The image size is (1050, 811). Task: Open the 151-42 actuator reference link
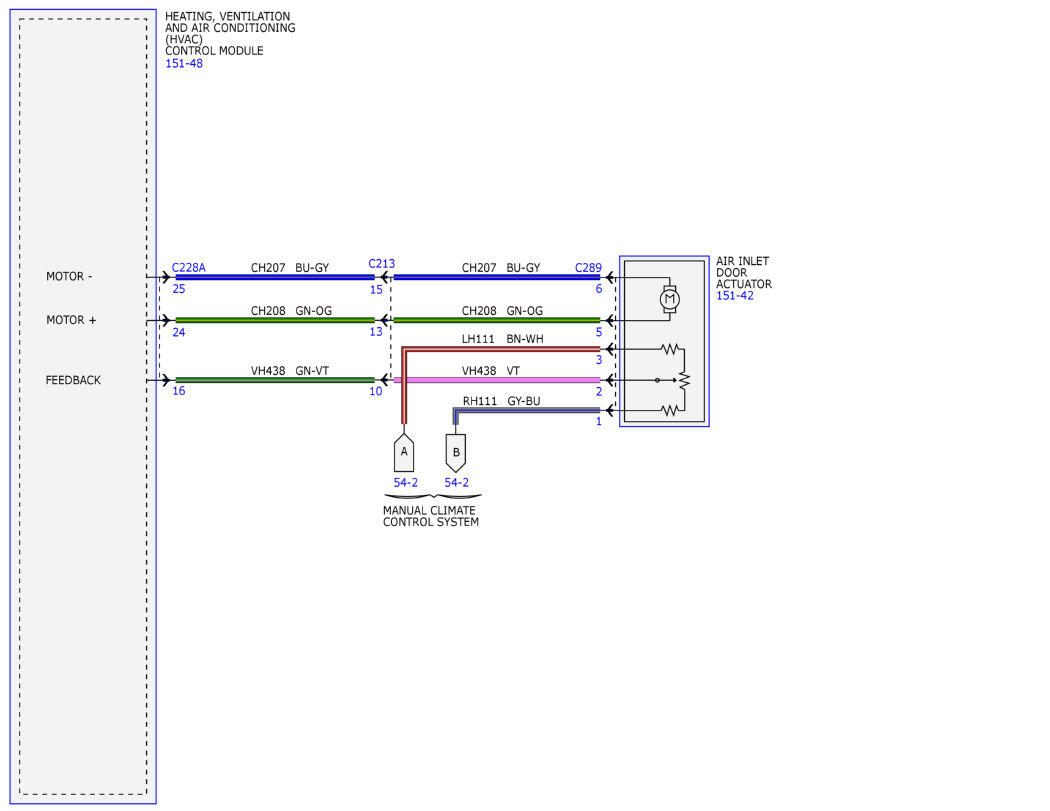735,295
